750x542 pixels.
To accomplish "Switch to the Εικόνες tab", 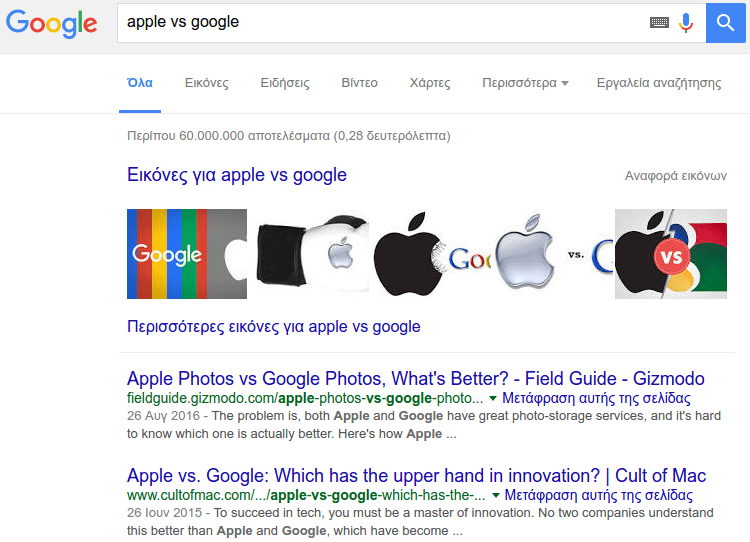I will 207,83.
